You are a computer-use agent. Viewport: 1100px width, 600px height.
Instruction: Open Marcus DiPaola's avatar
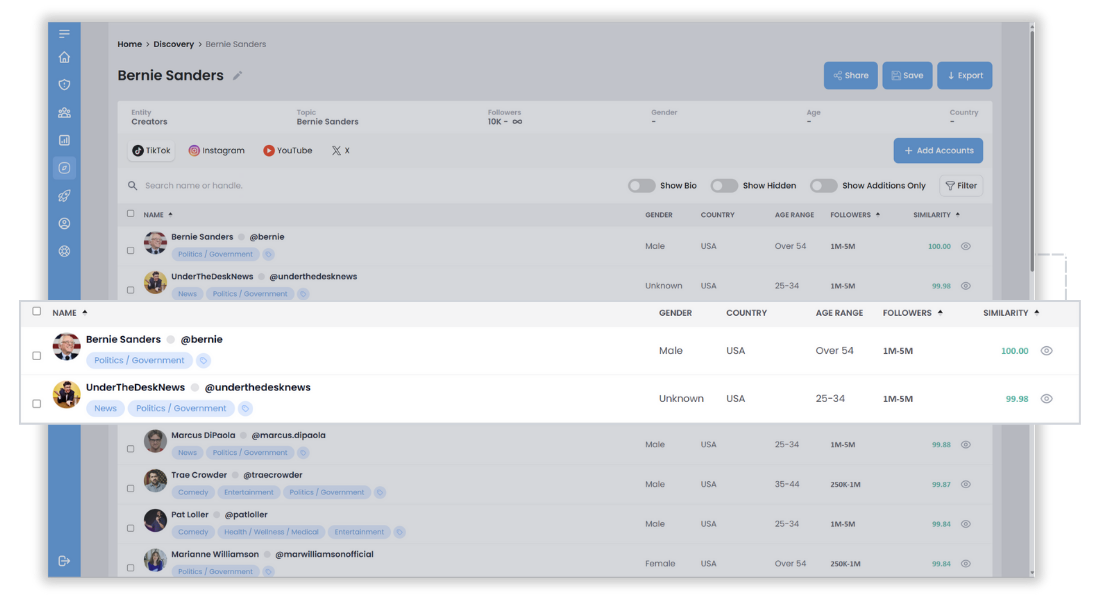pos(155,441)
